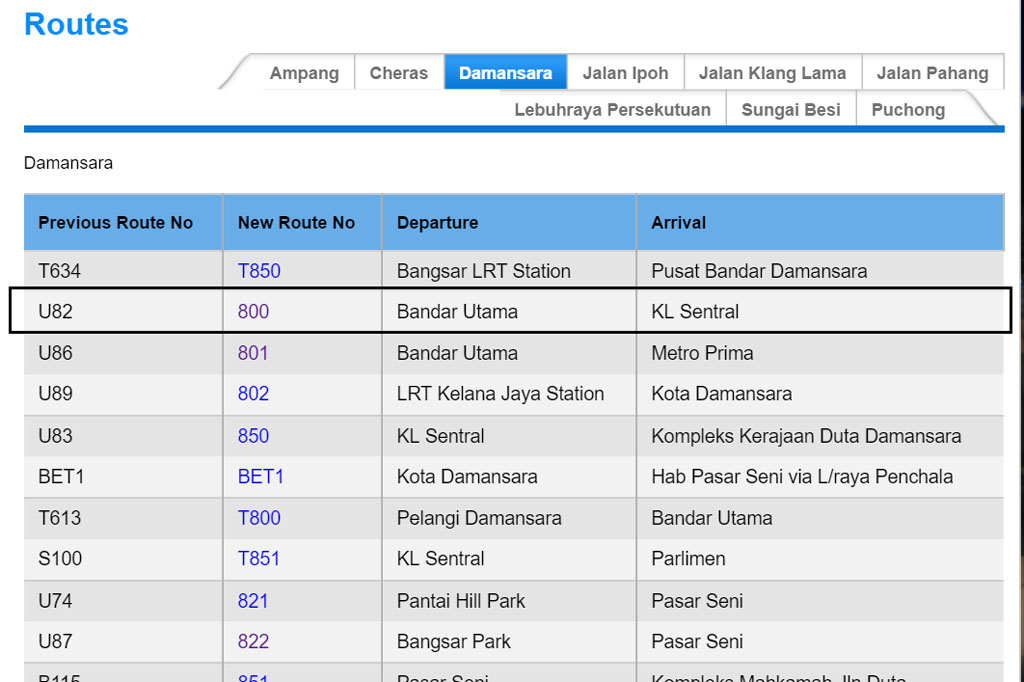The width and height of the screenshot is (1024, 682).
Task: Click the Metro Prima arrival cell
Action: point(820,353)
